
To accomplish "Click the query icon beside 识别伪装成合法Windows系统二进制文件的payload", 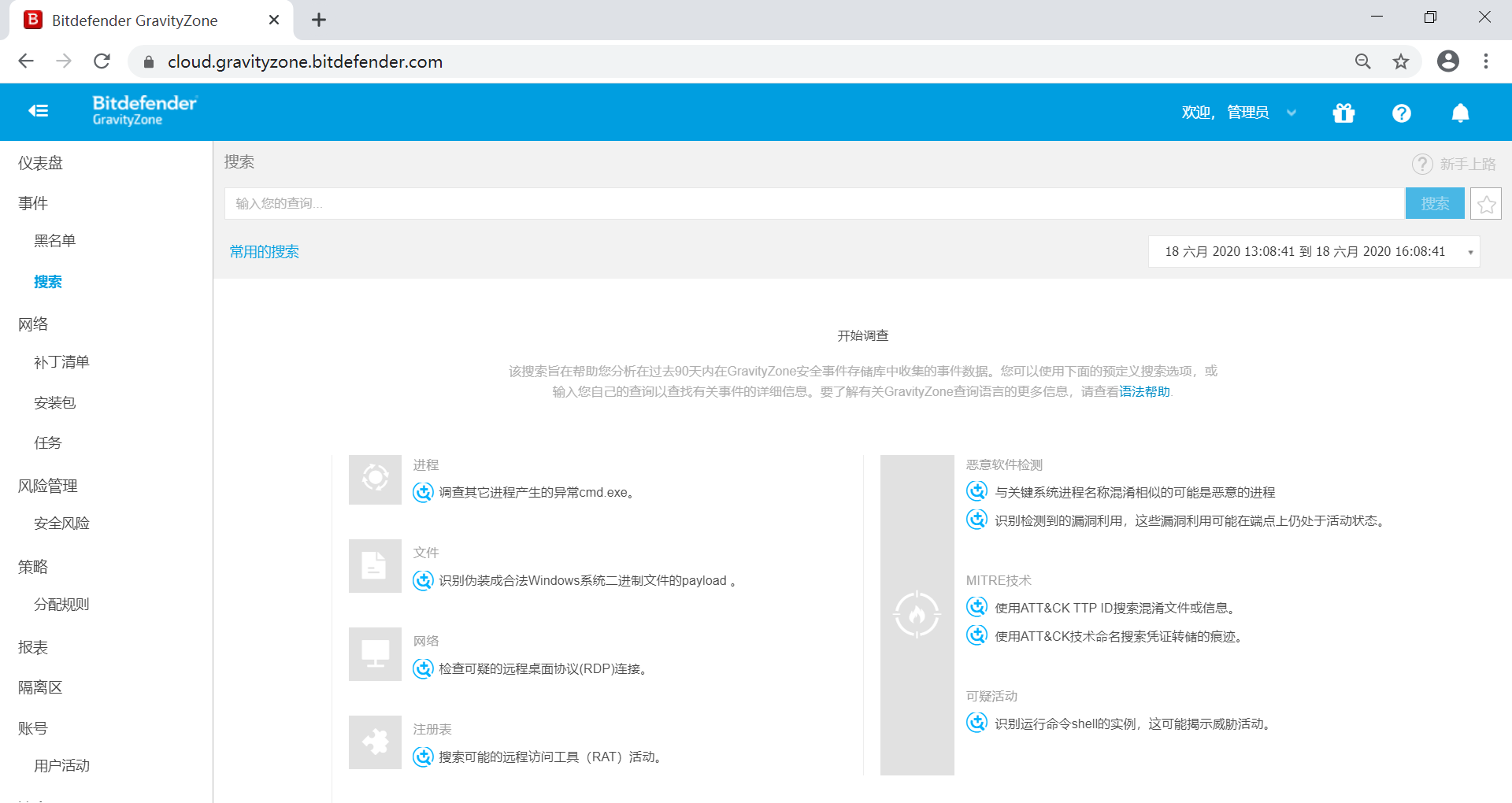I will tap(424, 581).
